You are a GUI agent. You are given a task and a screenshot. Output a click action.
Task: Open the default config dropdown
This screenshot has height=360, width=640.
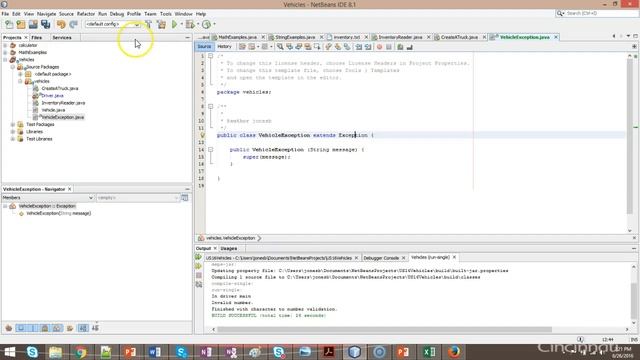(113, 24)
